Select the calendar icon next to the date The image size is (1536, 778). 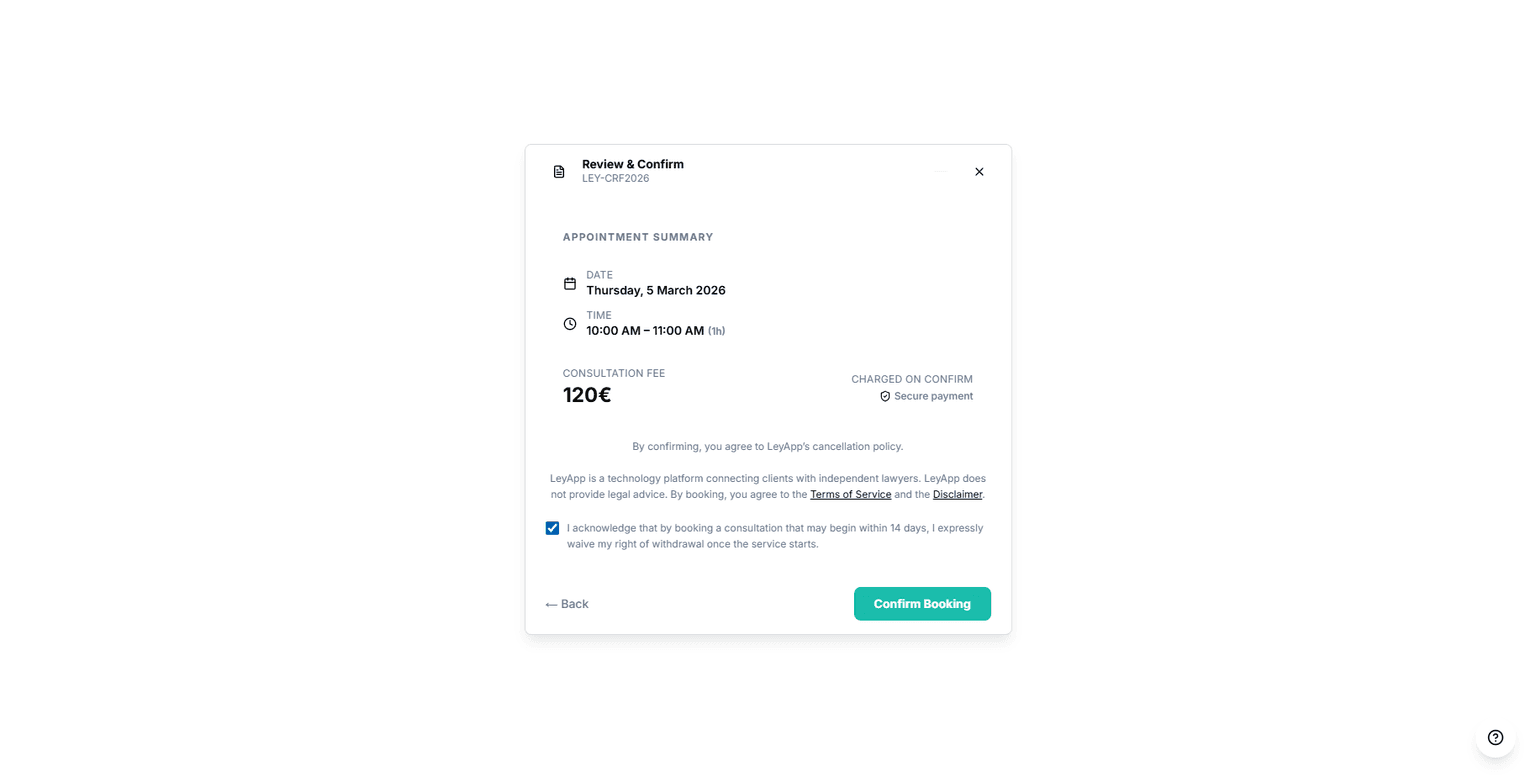570,283
